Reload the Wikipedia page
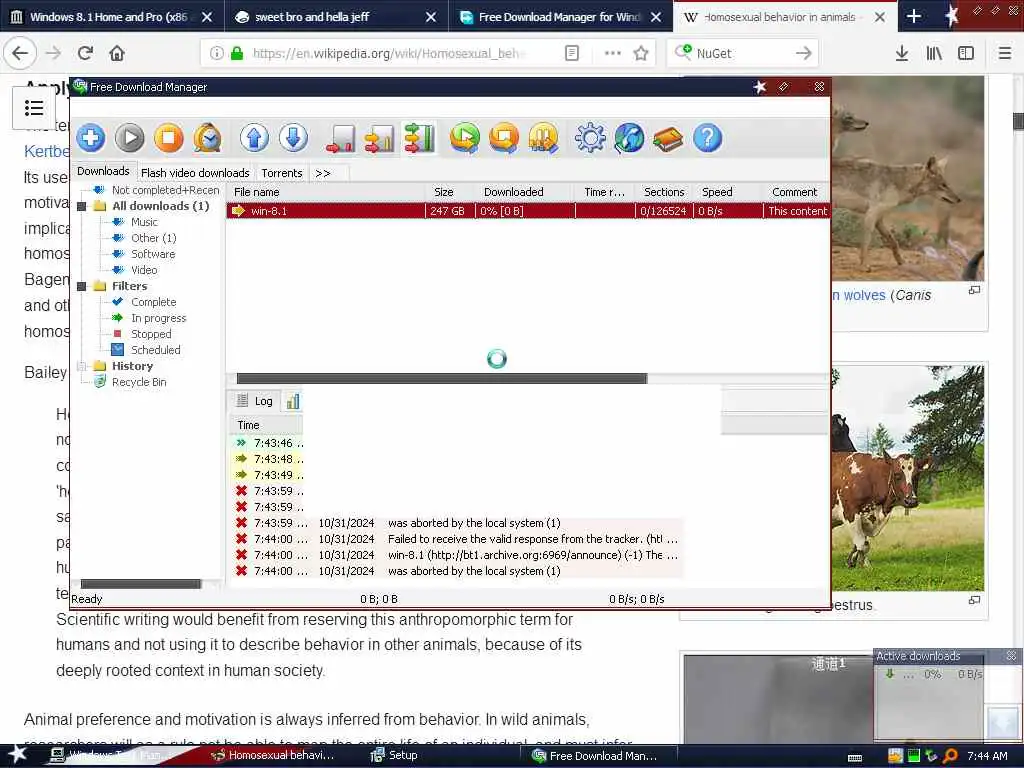The width and height of the screenshot is (1024, 768). pyautogui.click(x=85, y=53)
